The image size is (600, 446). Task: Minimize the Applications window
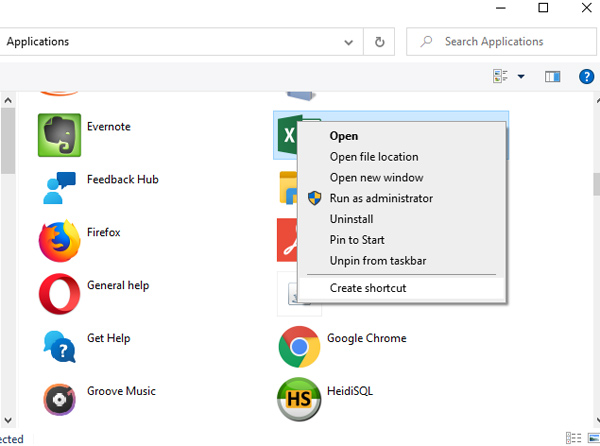(x=501, y=8)
